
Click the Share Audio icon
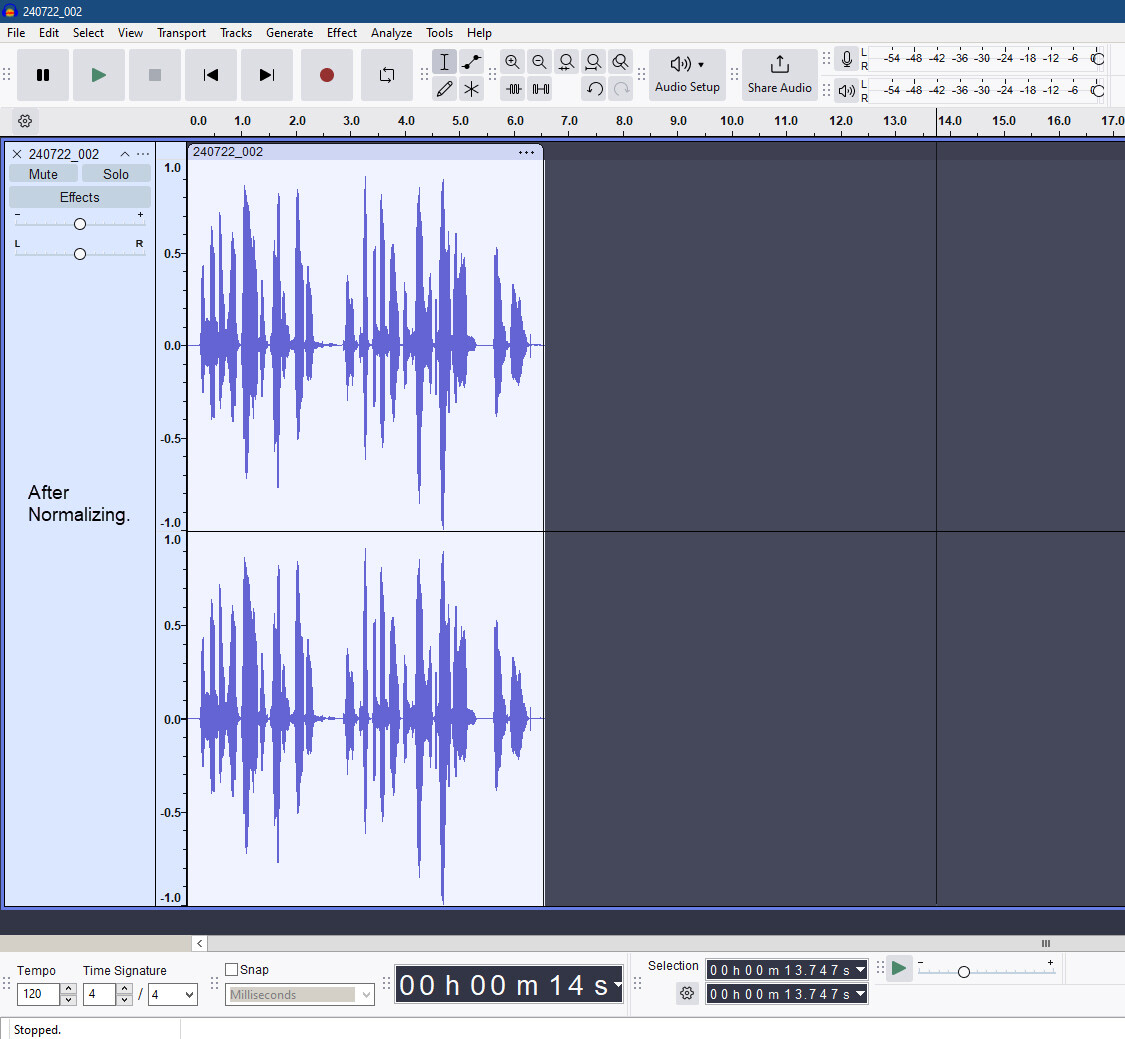point(779,65)
